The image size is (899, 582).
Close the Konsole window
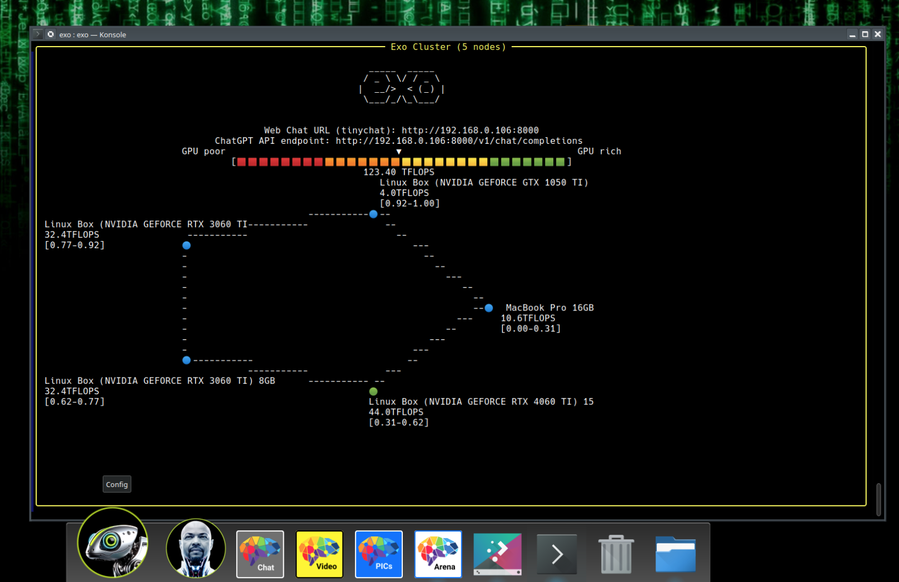(878, 34)
